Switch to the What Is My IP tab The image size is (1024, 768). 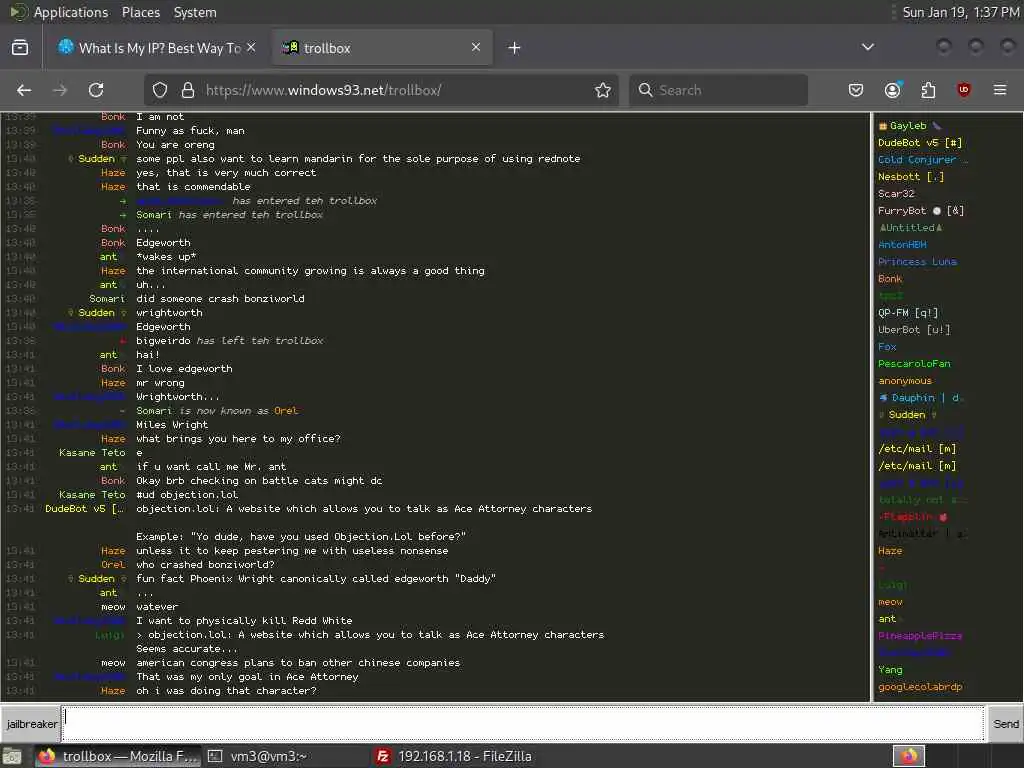157,48
